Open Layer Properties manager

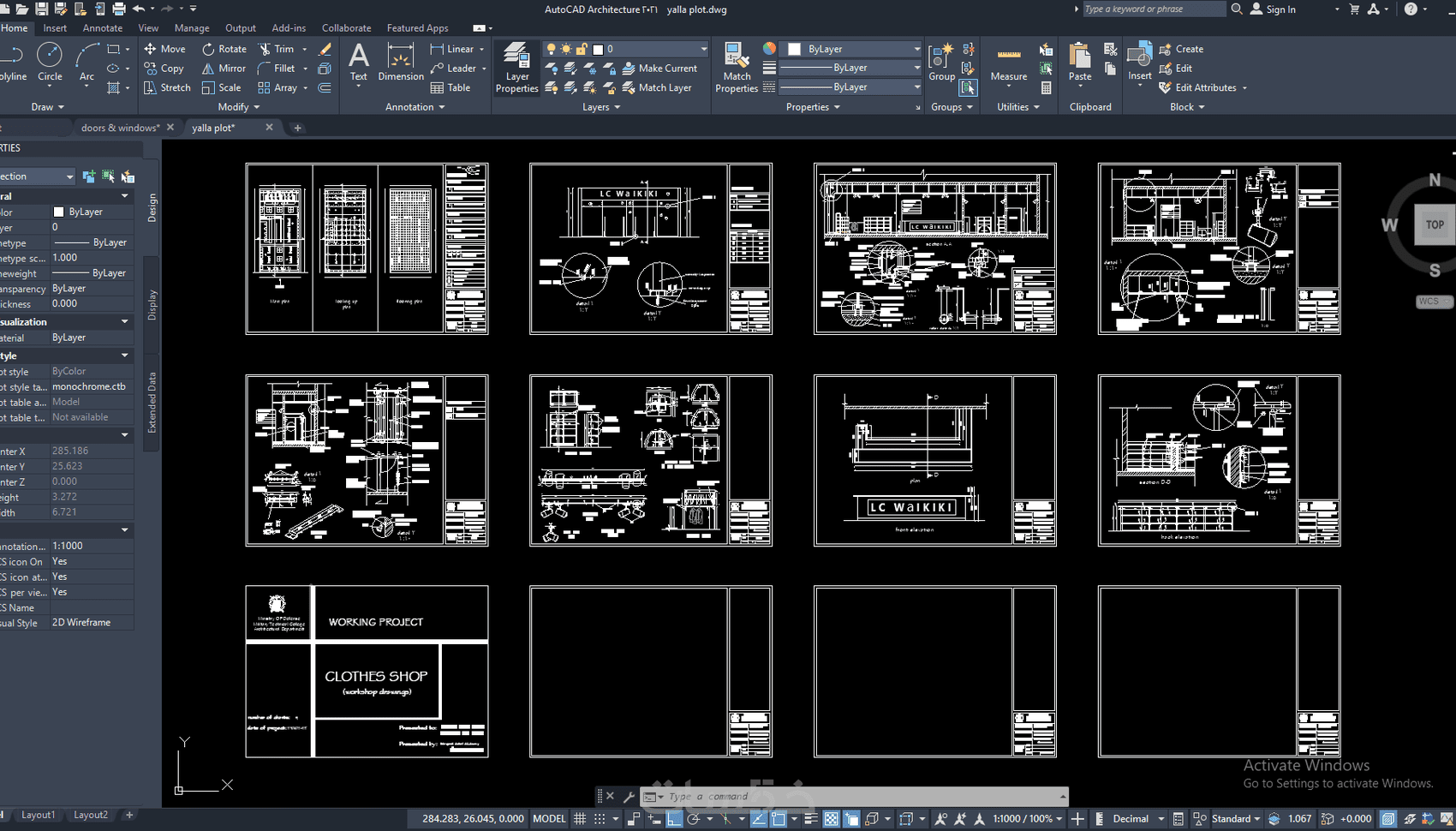coord(516,67)
